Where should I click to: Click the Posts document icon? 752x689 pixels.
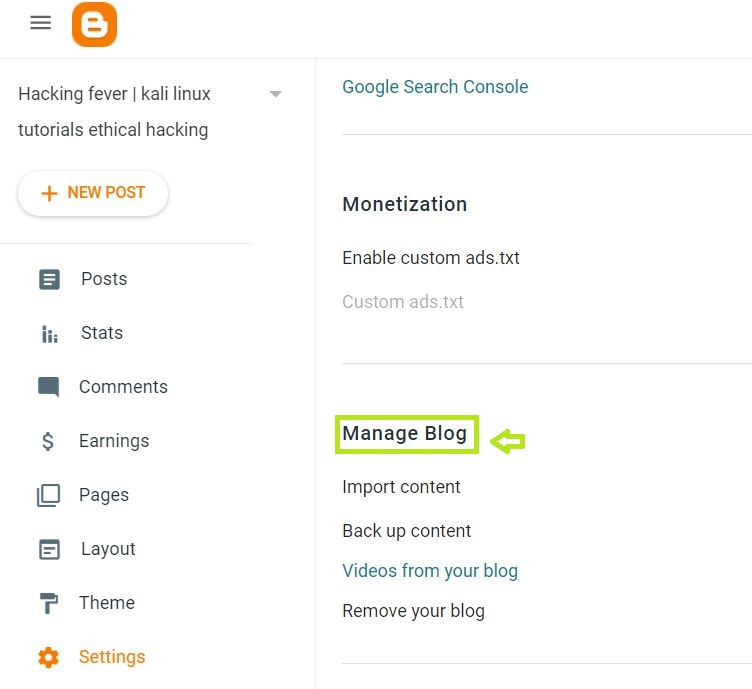click(49, 279)
